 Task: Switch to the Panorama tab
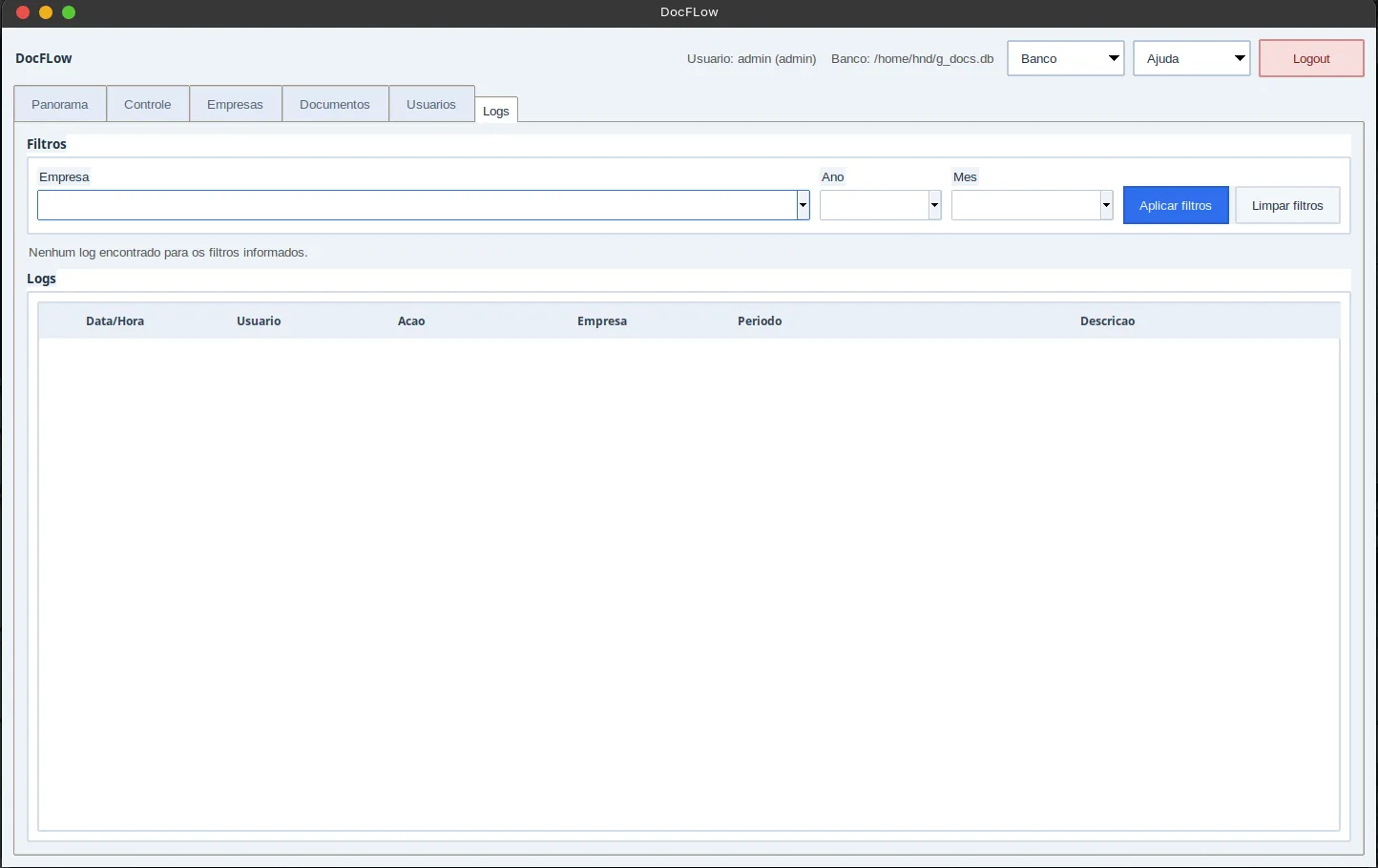60,104
